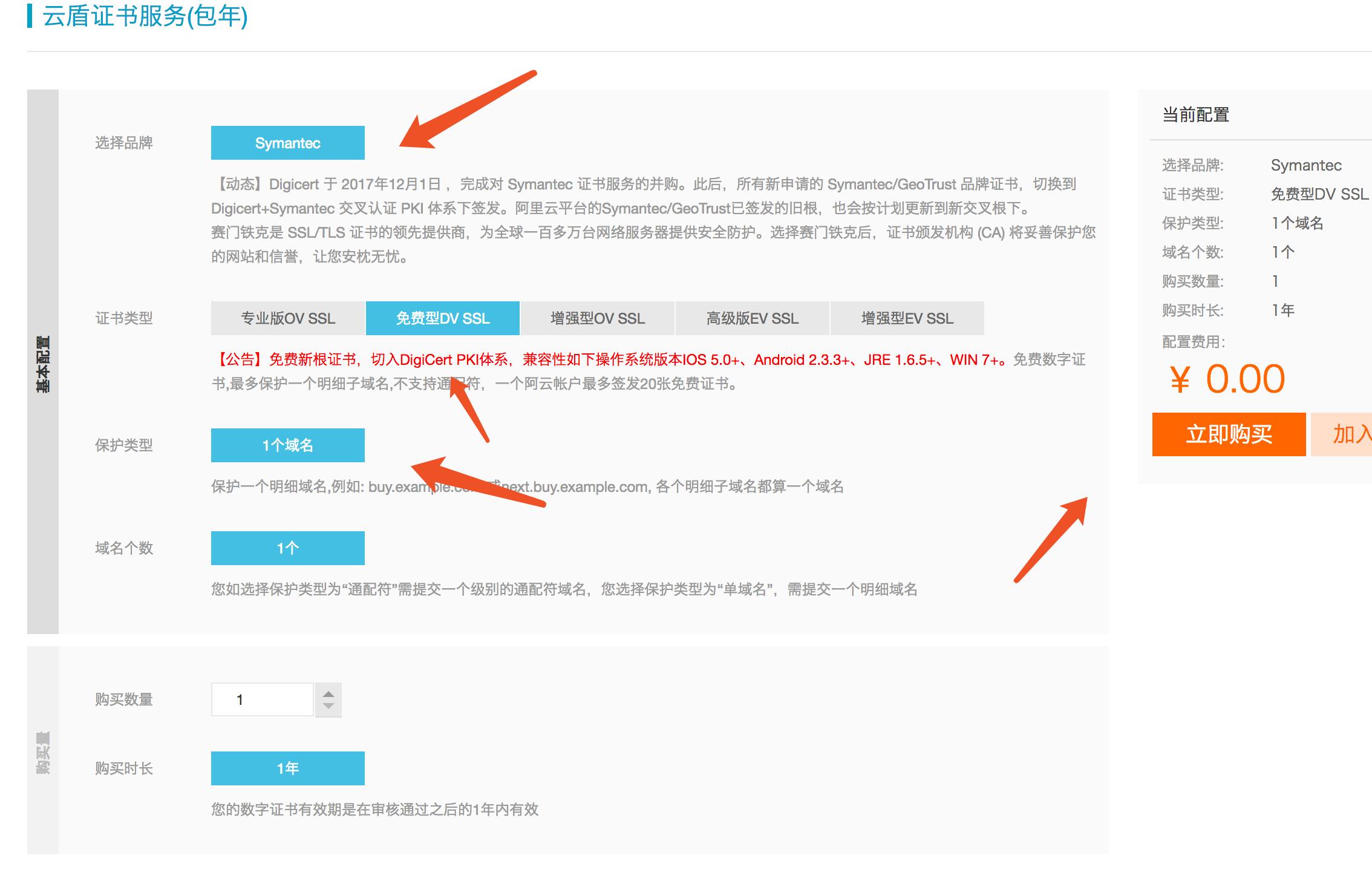Increase purchase quantity with up arrow
This screenshot has width=1372, height=887.
[328, 693]
